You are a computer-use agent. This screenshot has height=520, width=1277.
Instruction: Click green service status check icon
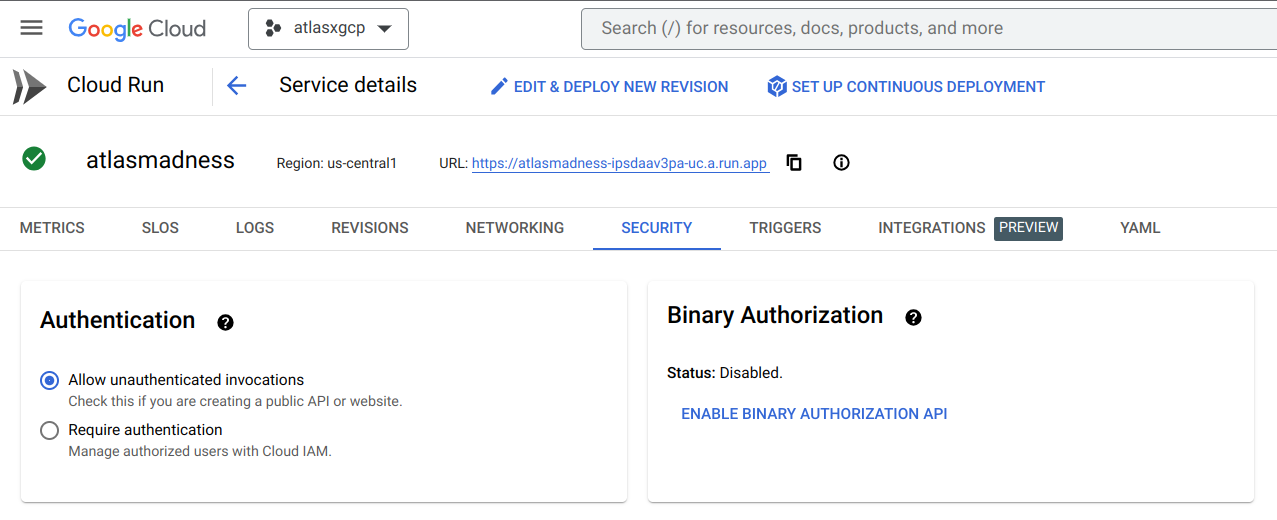[x=34, y=159]
